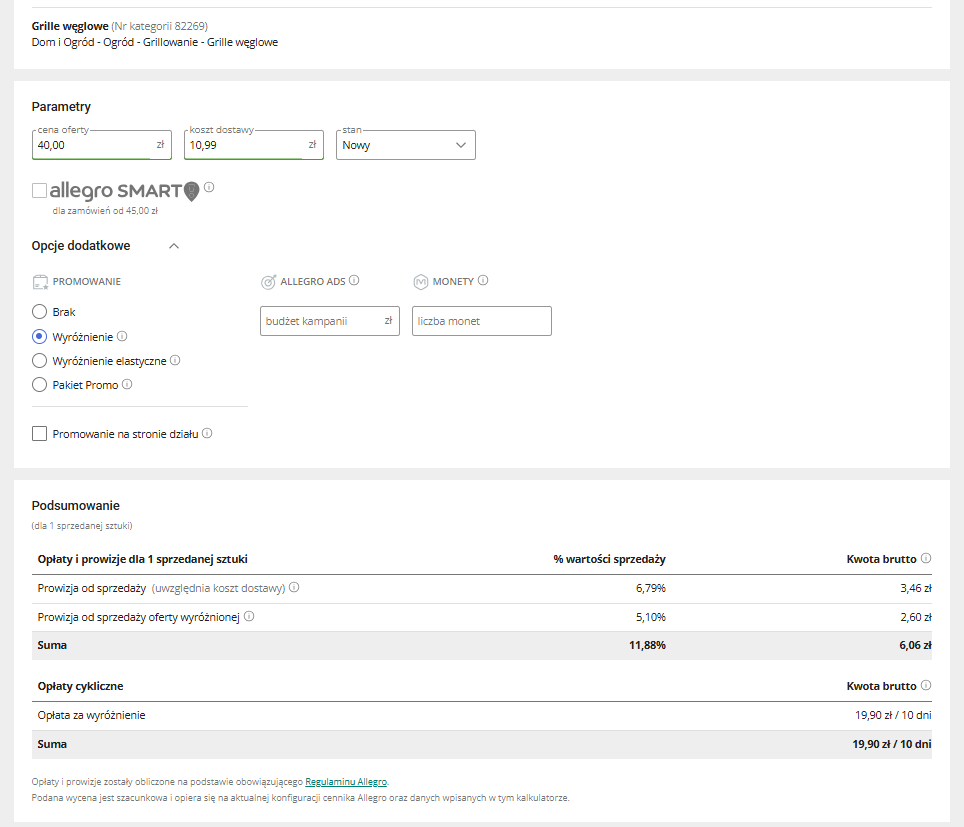Click the Allegro Ads target icon
The height and width of the screenshot is (827, 964).
[269, 282]
